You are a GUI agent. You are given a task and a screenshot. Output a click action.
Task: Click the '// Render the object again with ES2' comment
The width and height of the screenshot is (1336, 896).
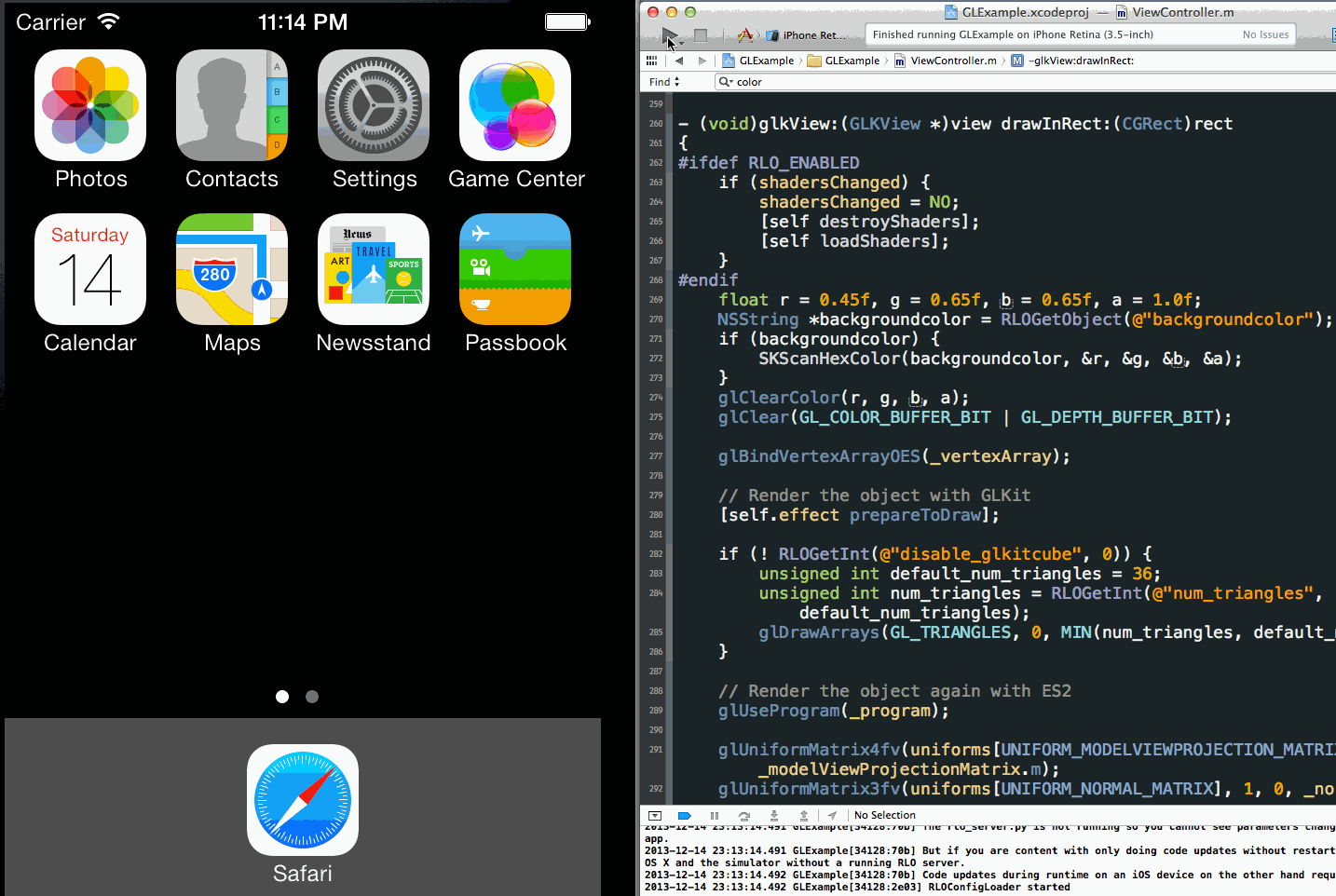pos(894,691)
